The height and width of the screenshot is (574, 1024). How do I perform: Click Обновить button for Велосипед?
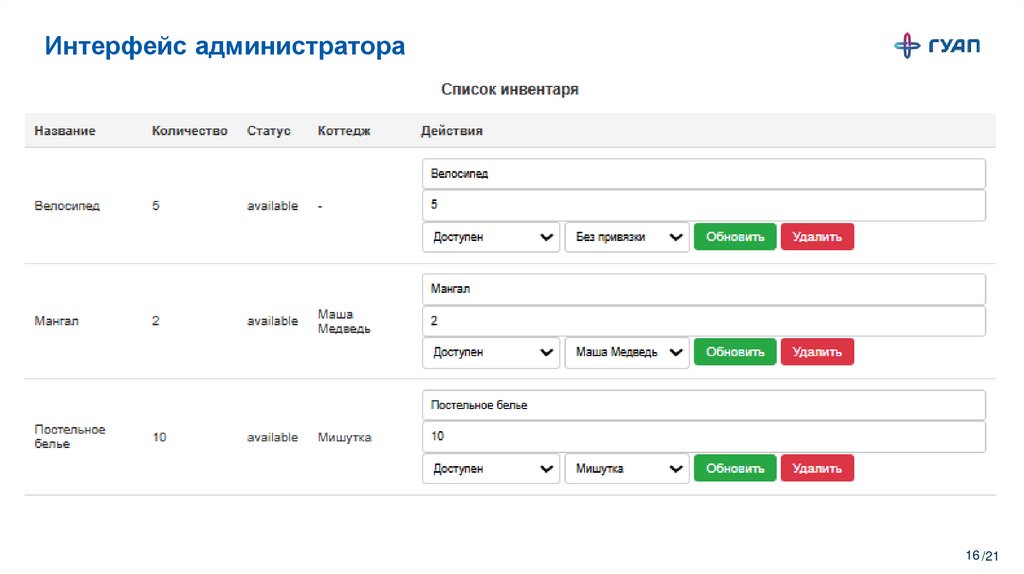735,237
